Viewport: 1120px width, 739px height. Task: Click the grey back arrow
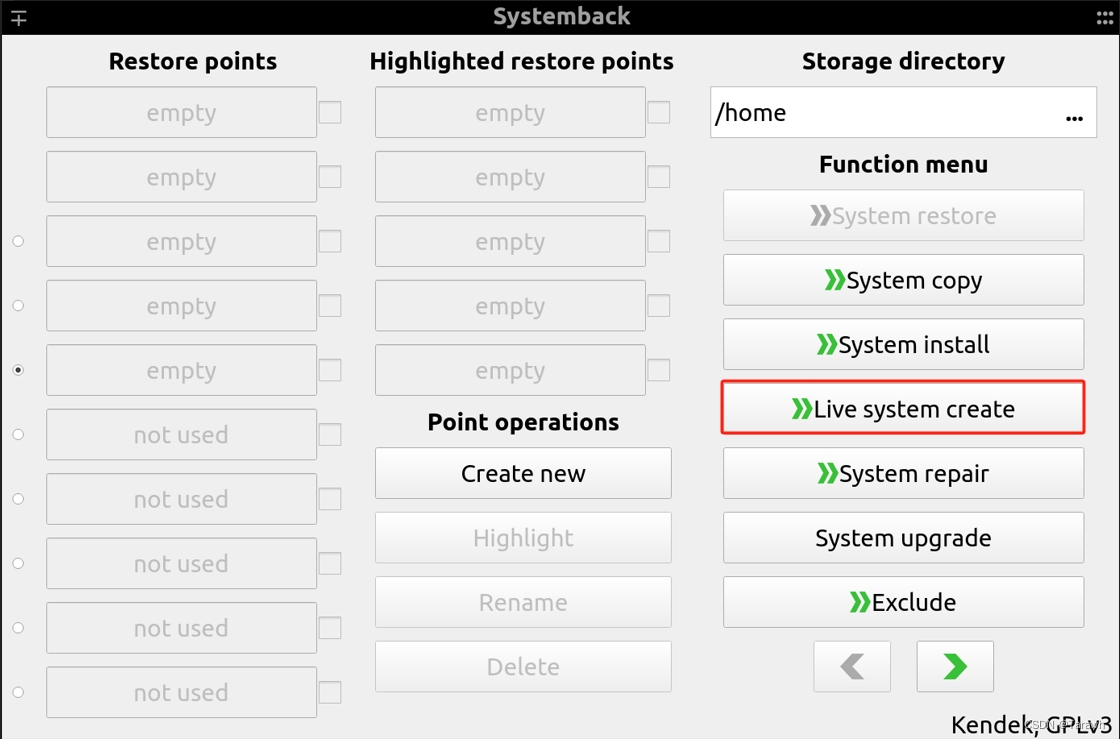click(852, 666)
